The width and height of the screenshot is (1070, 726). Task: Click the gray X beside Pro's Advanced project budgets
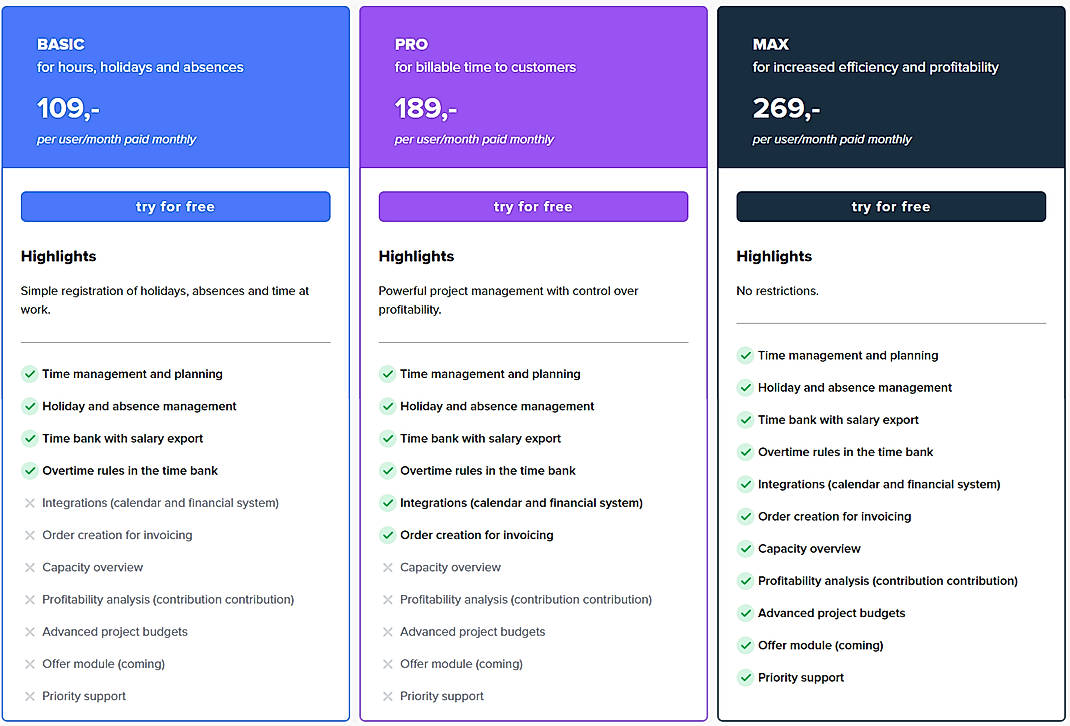[387, 631]
